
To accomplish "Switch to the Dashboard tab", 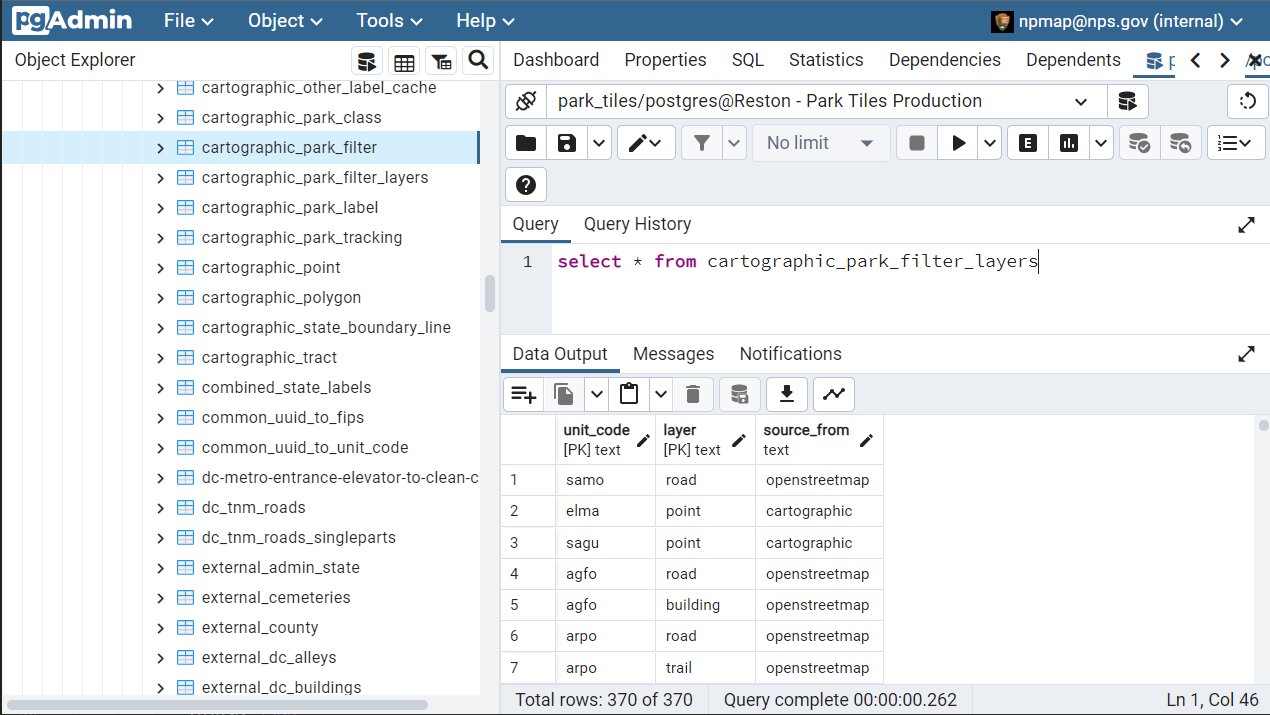I will tap(556, 60).
